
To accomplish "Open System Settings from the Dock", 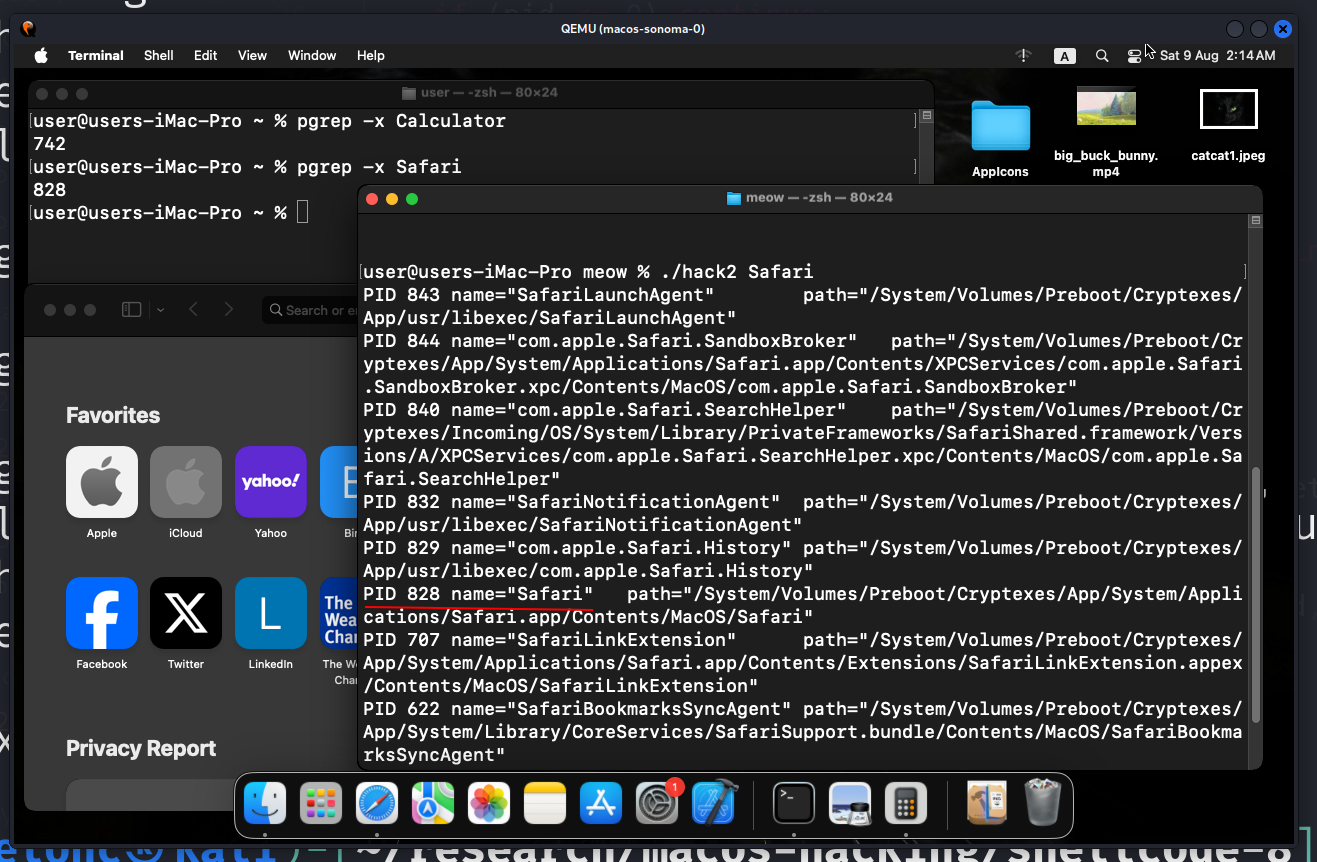I will [657, 803].
